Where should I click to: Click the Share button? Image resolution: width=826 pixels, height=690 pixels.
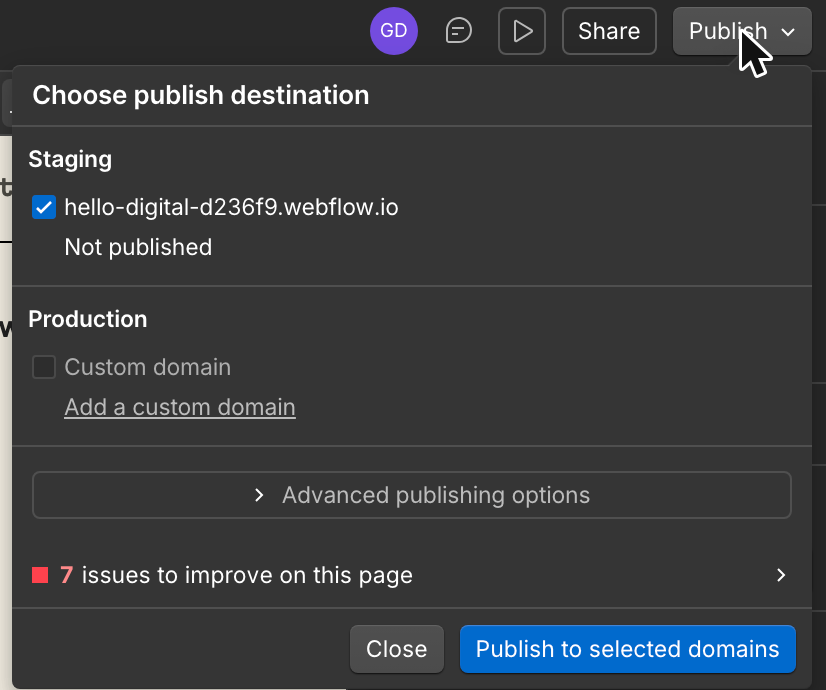tap(609, 31)
